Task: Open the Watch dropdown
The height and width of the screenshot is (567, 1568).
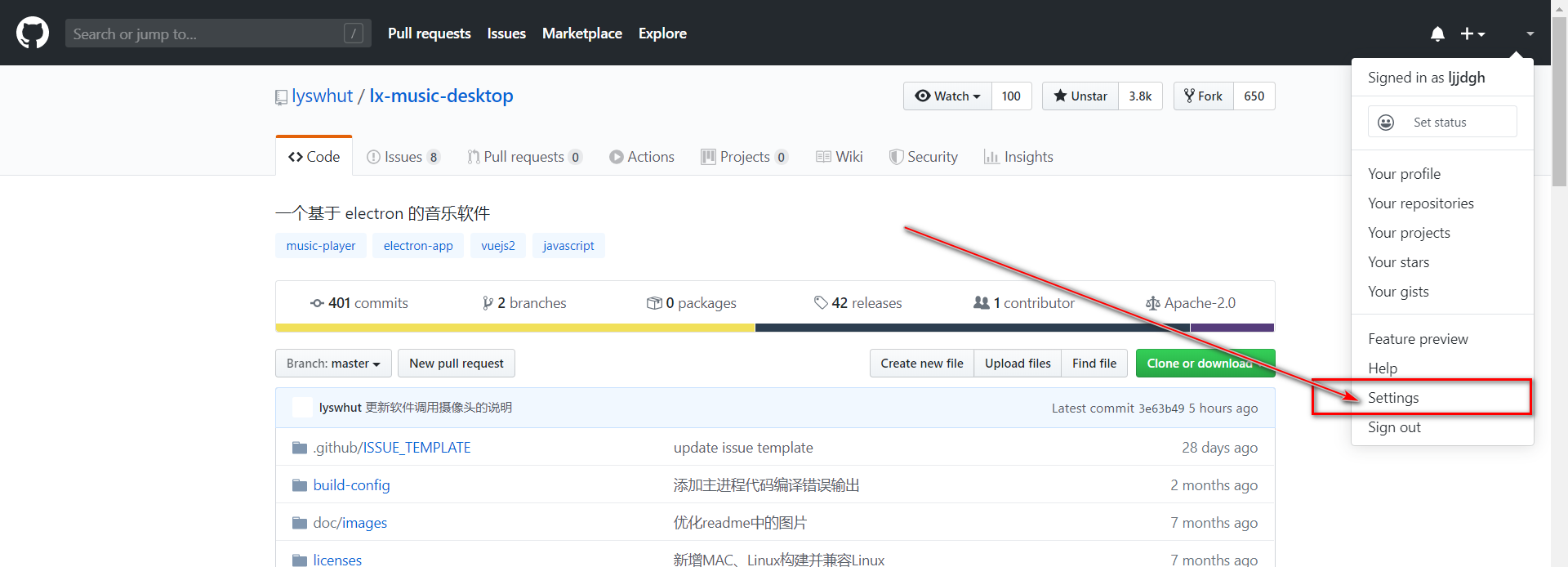Action: 947,96
